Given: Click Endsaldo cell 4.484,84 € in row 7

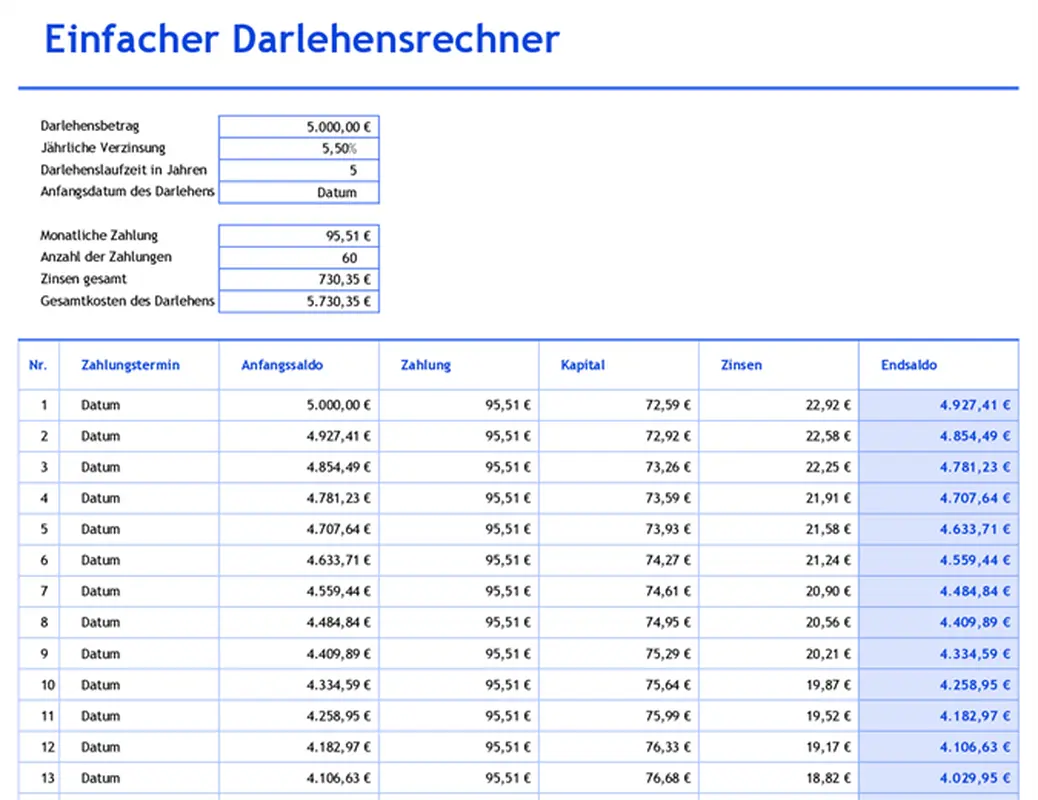Looking at the screenshot, I should [939, 591].
